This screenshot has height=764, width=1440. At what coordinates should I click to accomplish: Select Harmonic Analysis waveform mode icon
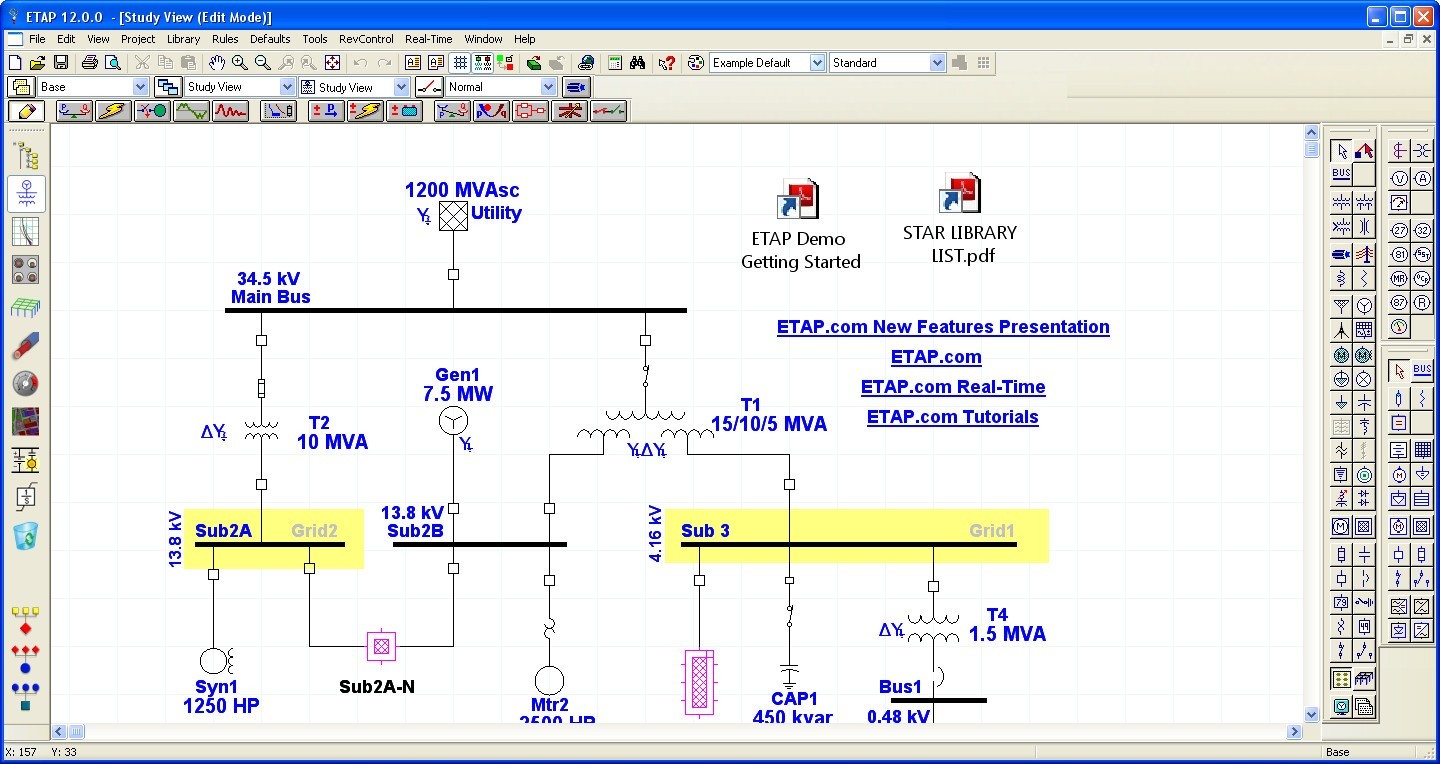pos(191,111)
